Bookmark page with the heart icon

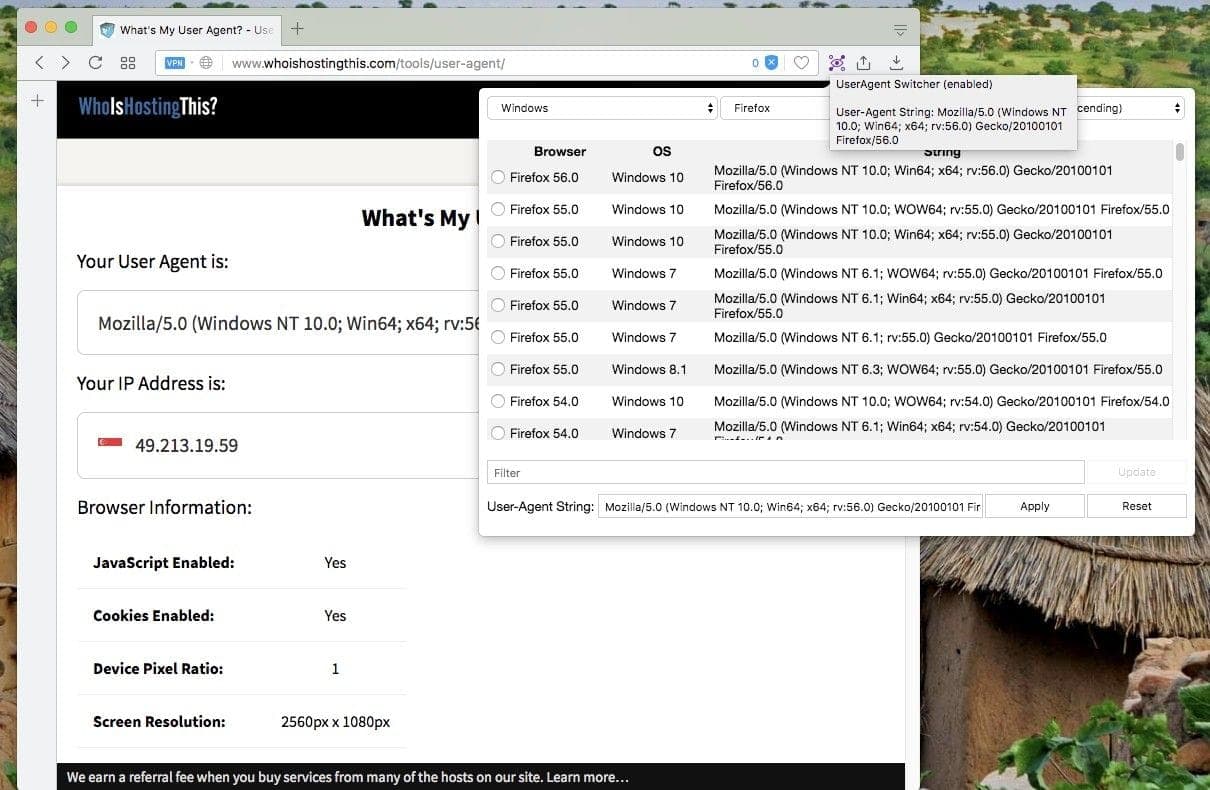click(801, 63)
